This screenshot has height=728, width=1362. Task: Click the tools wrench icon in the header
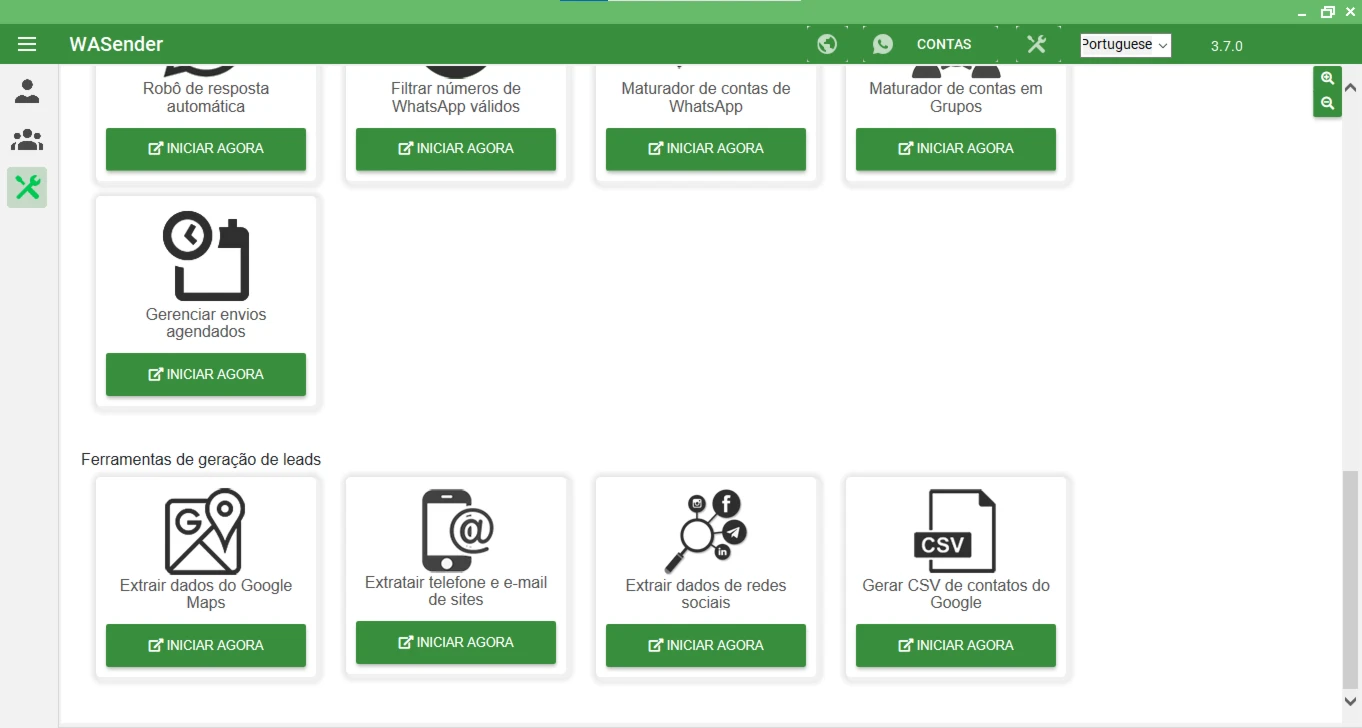[1036, 44]
